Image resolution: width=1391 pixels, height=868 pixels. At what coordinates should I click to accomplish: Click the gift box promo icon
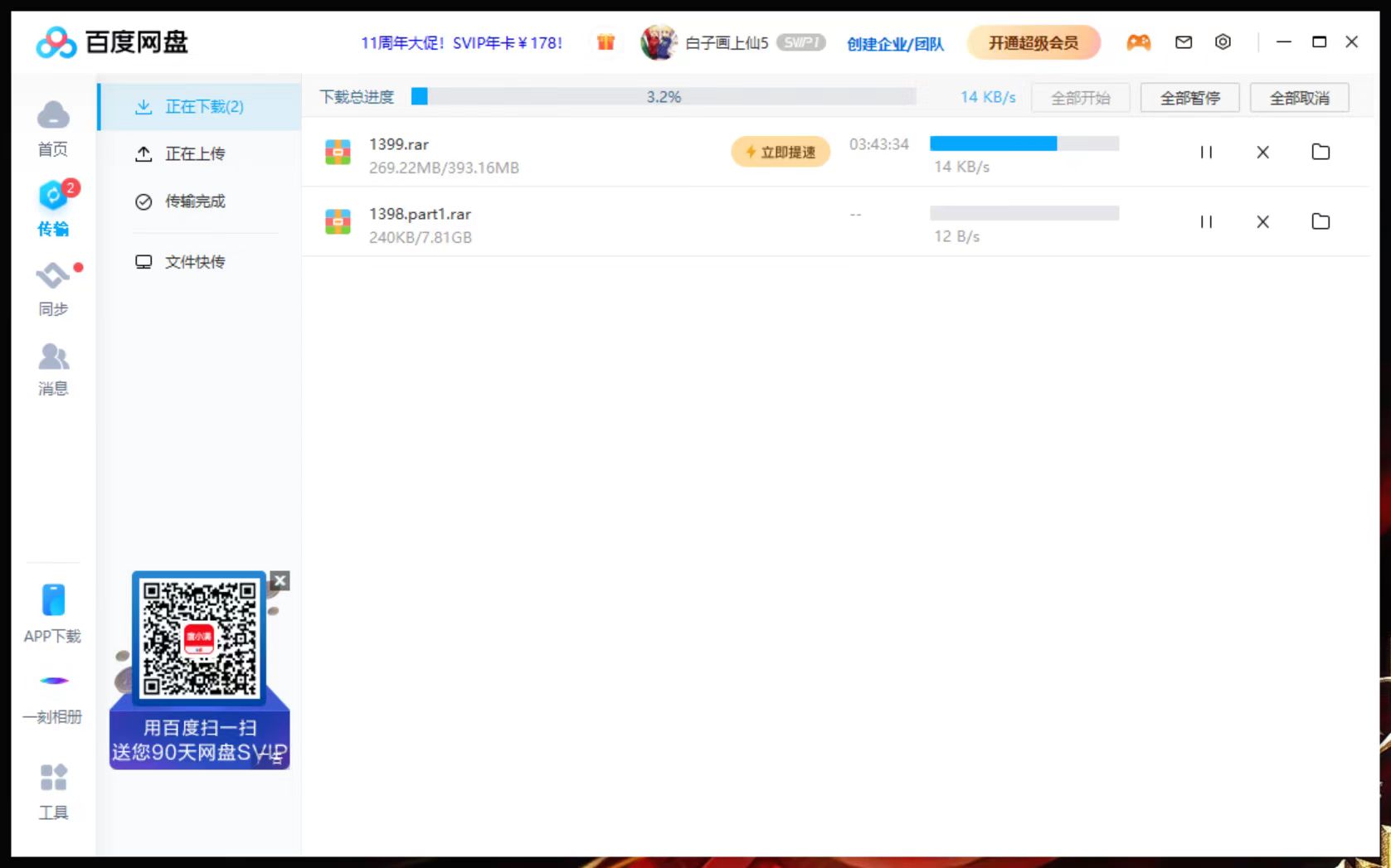tap(606, 42)
